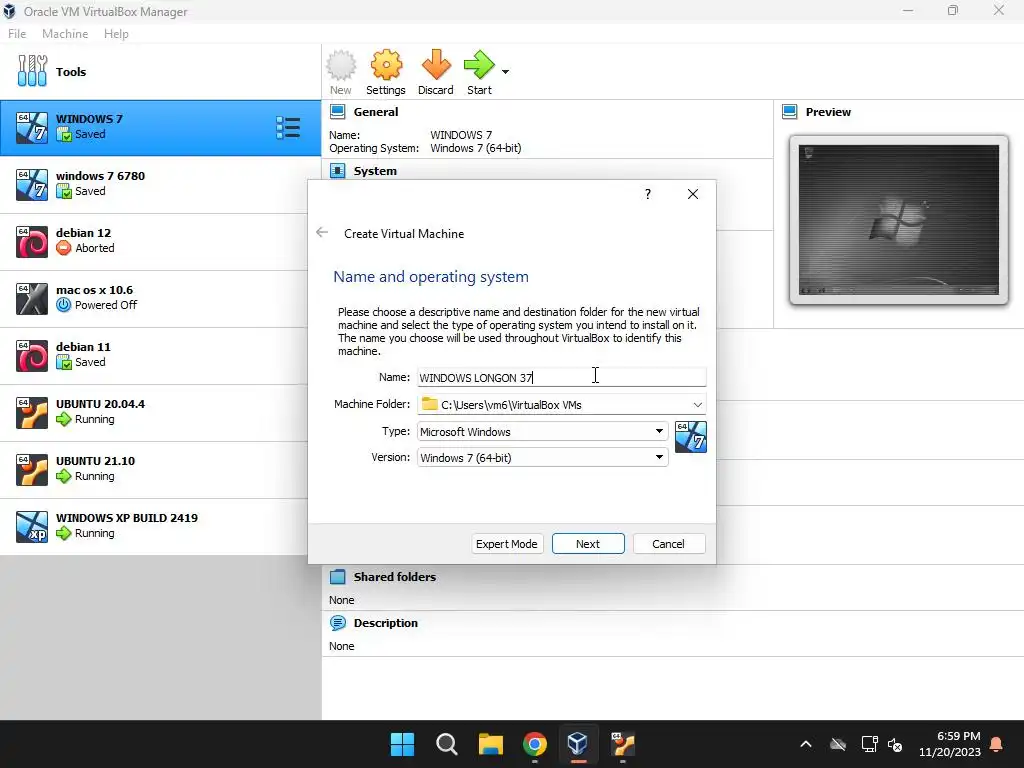1024x768 pixels.
Task: Click the Description heading
Action: click(385, 623)
